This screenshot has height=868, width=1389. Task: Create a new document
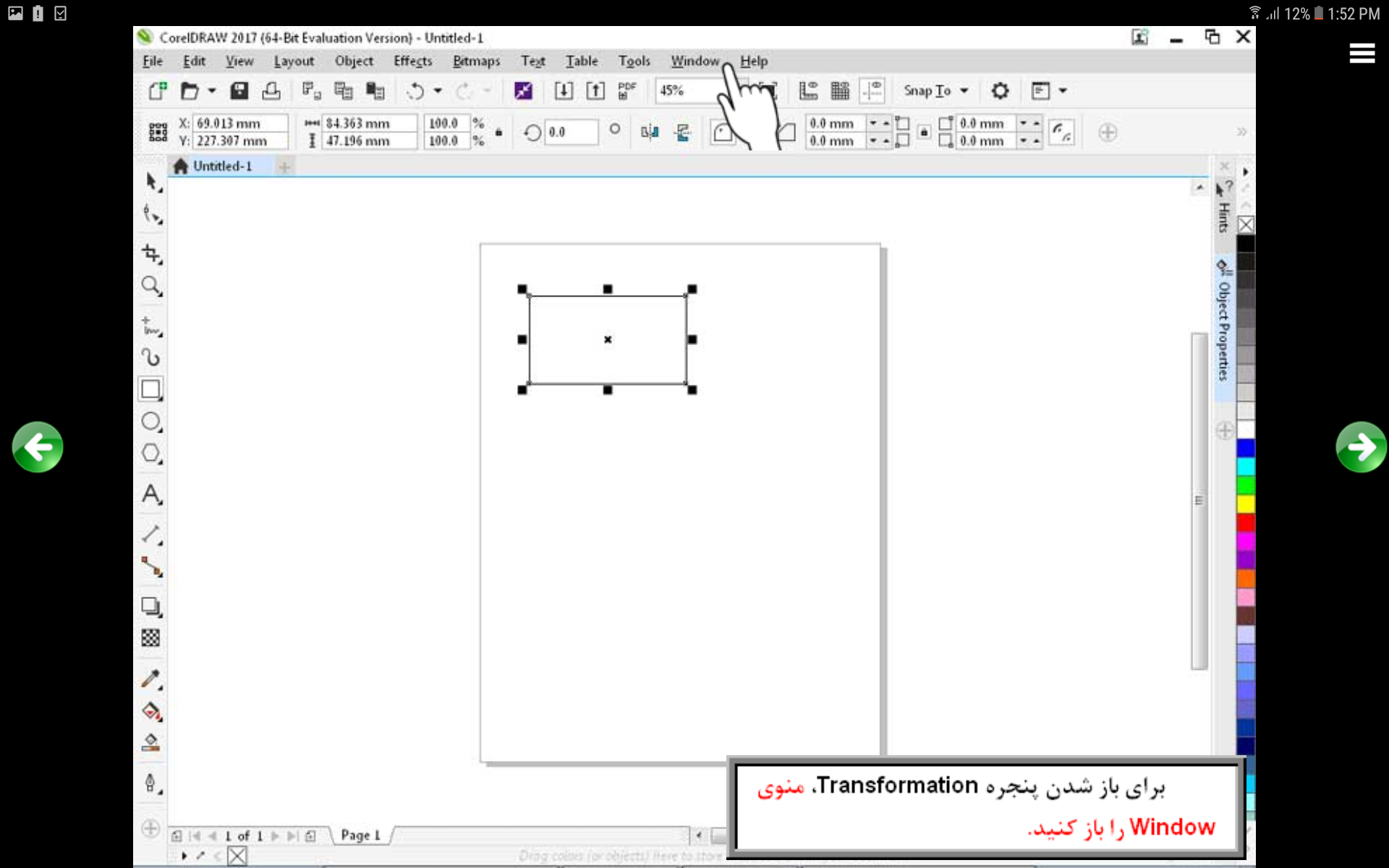tap(157, 91)
